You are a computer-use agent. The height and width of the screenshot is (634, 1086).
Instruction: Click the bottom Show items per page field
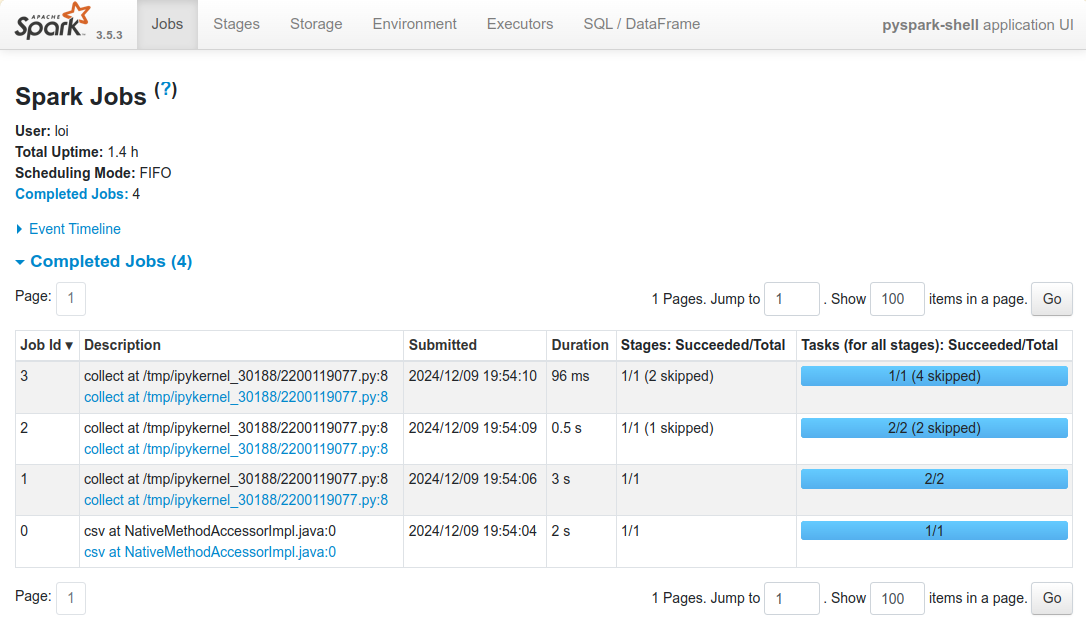point(896,598)
